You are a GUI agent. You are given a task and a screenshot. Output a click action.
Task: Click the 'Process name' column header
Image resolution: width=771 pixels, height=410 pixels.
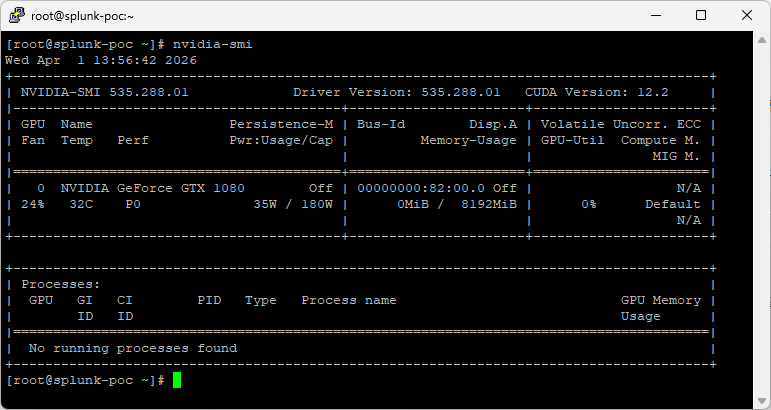click(349, 300)
